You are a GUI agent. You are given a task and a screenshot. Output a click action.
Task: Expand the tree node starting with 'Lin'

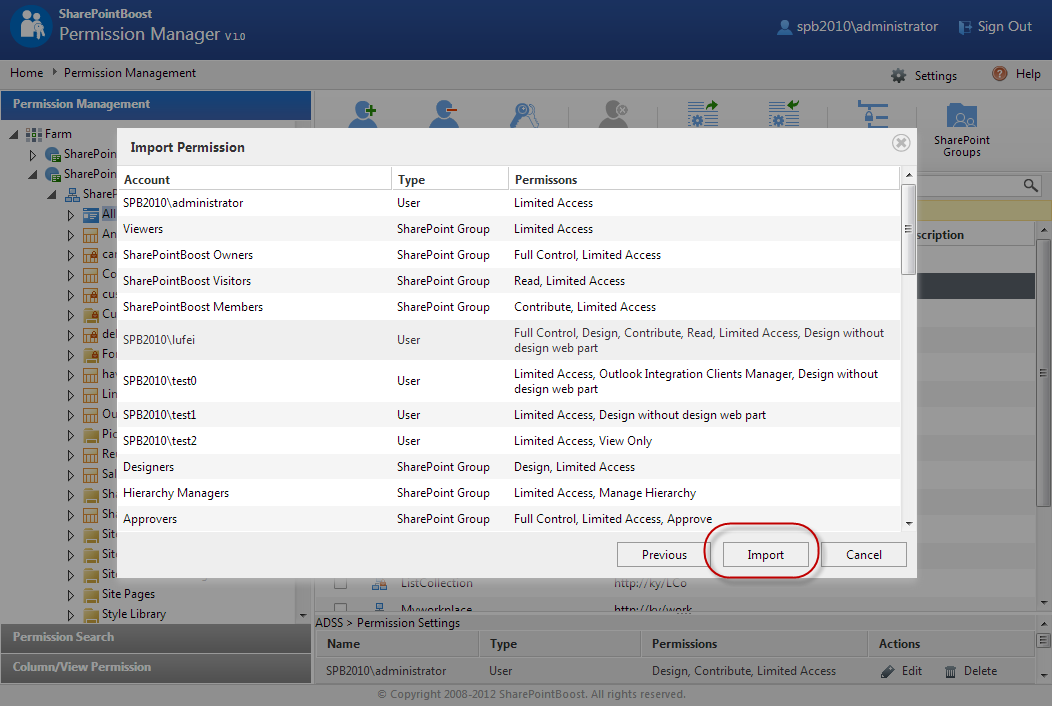point(70,395)
